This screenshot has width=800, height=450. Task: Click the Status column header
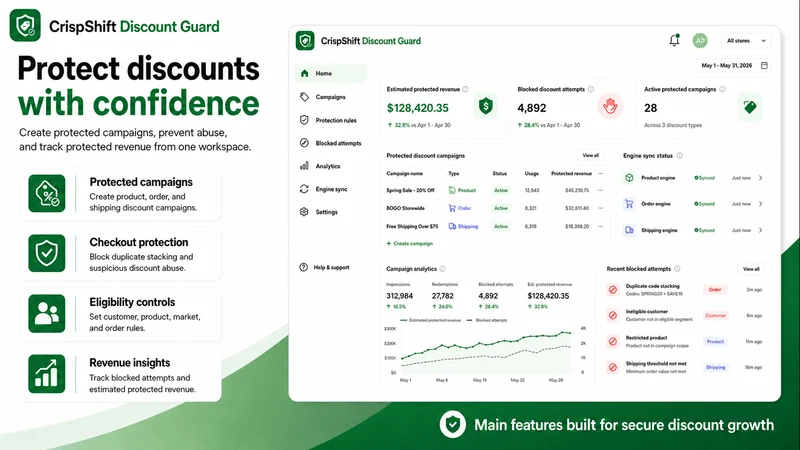pos(499,173)
